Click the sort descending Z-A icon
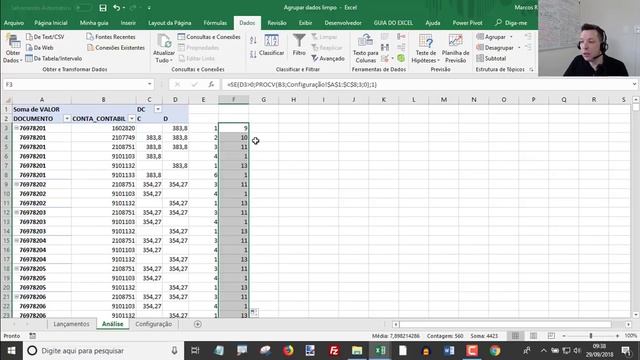The image size is (640, 360). (x=253, y=54)
